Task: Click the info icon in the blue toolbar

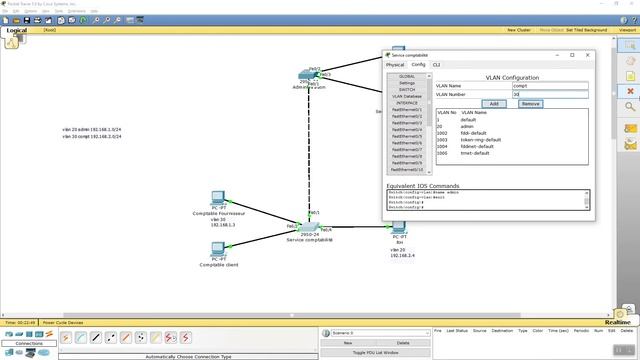Action: point(624,20)
